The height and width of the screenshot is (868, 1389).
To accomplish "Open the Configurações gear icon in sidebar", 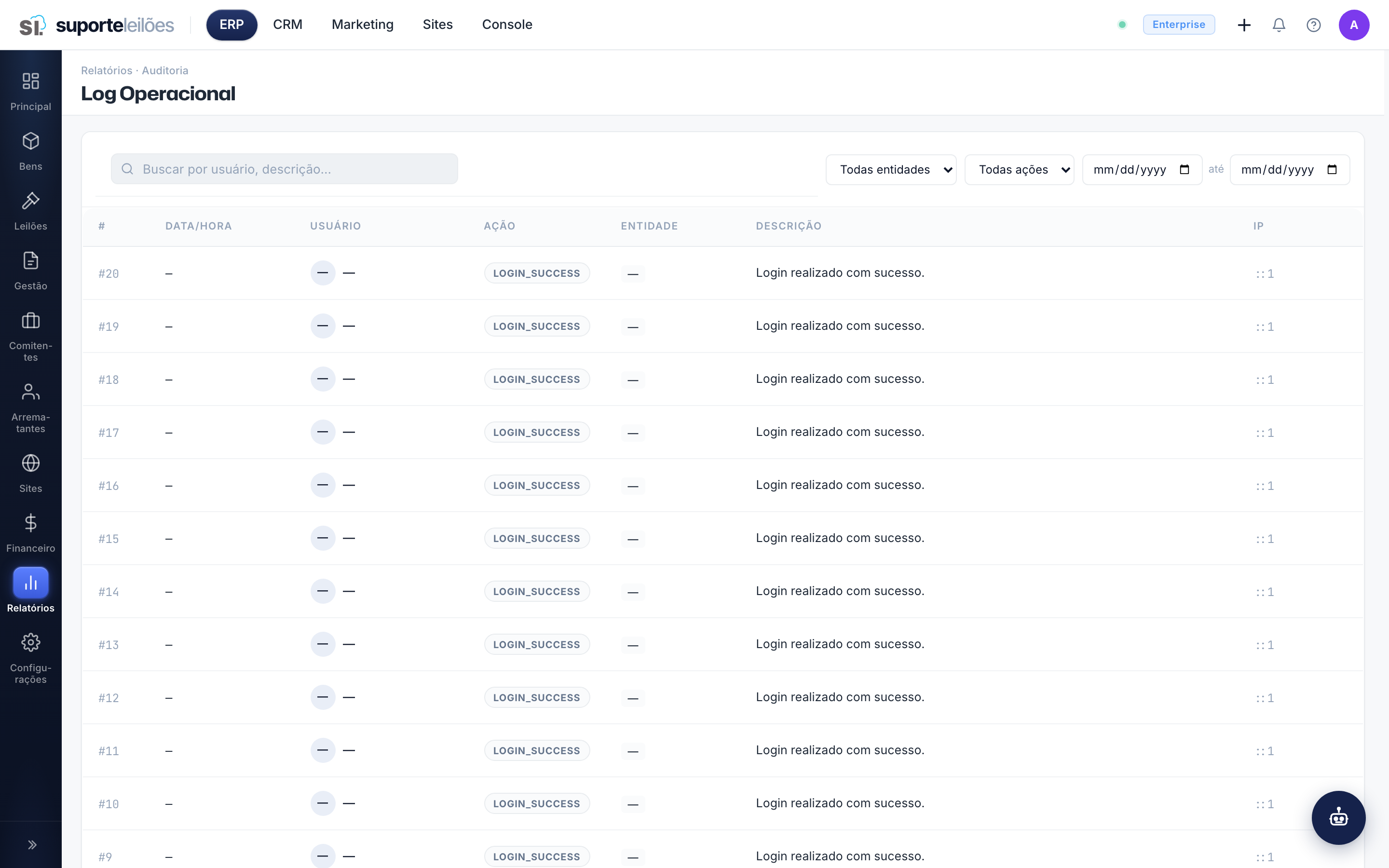I will coord(30,642).
